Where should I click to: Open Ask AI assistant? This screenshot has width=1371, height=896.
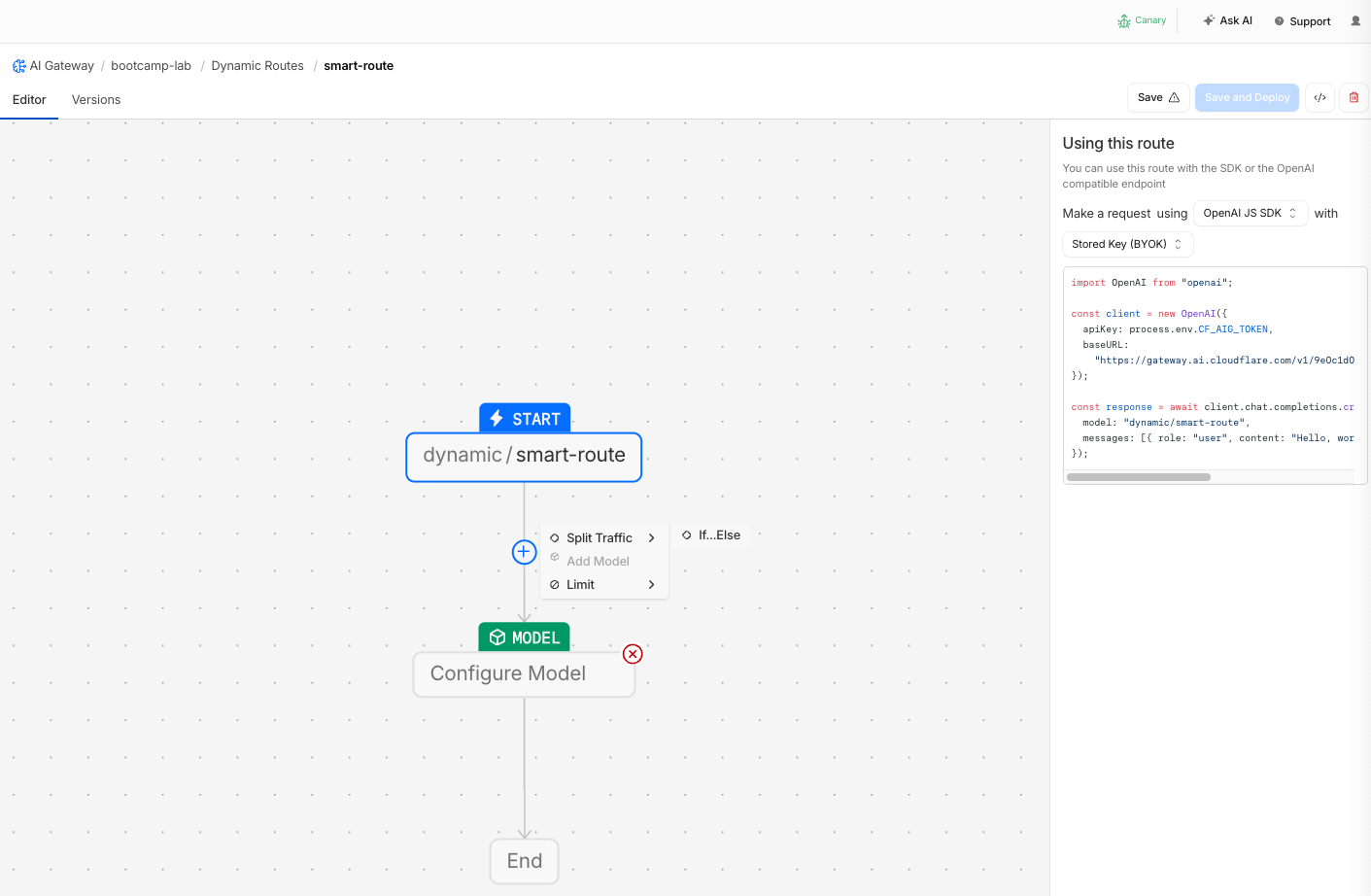coord(1227,20)
